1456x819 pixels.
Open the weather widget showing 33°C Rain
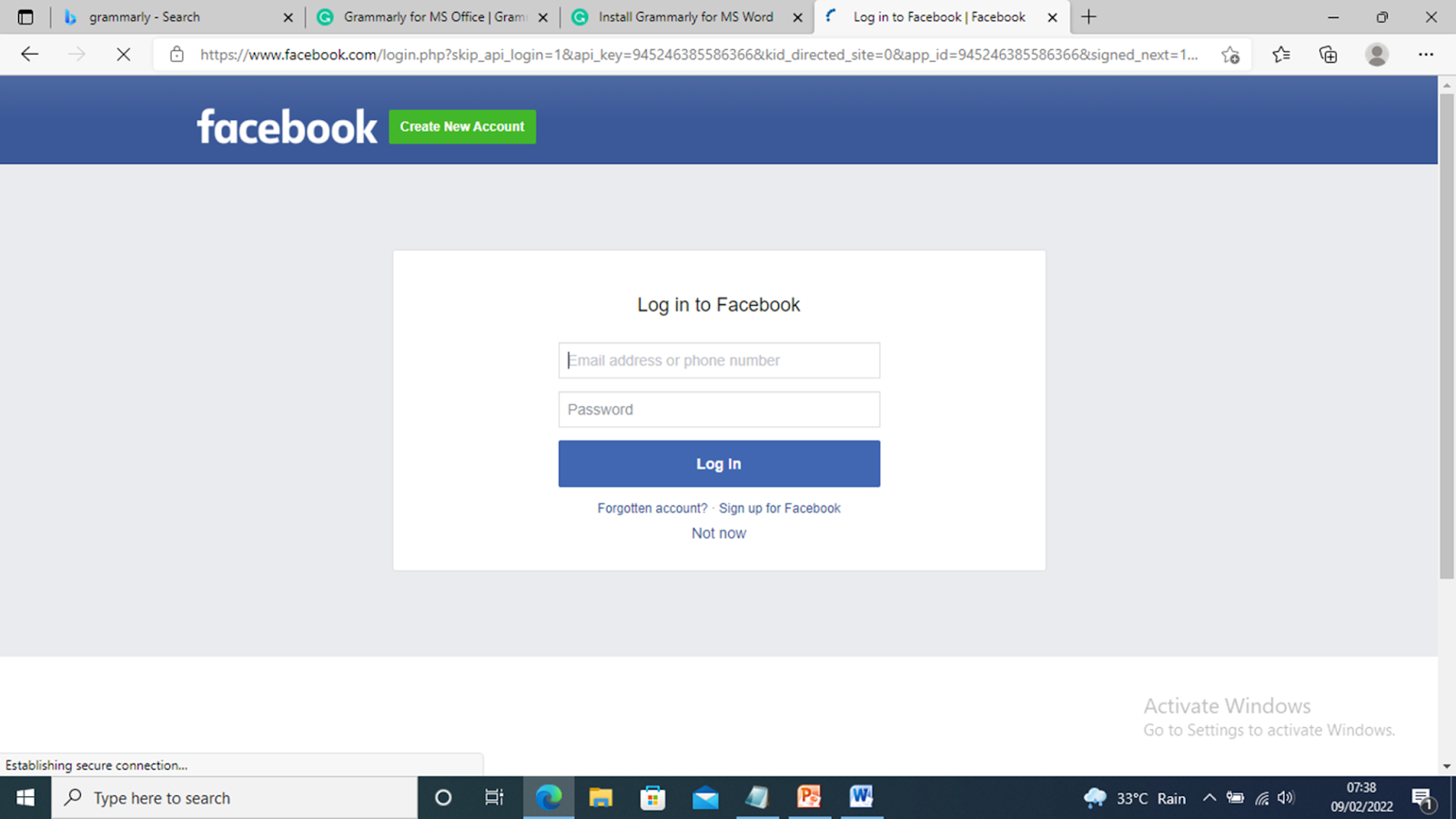[x=1135, y=798]
